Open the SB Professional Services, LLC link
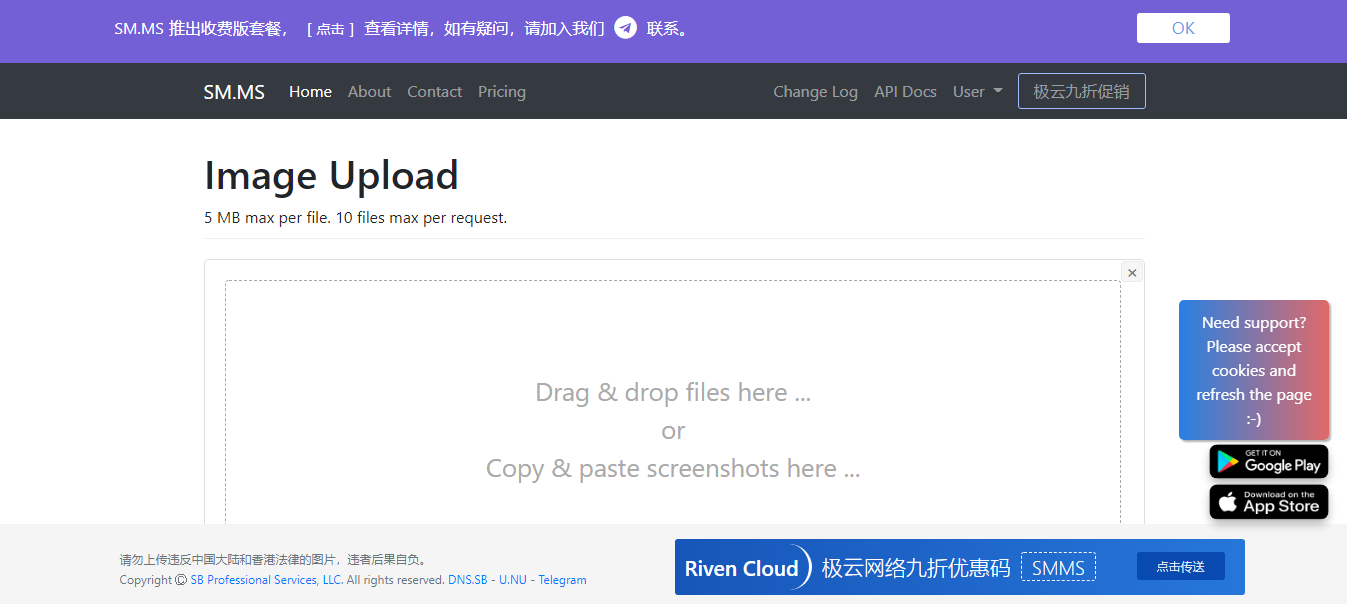 266,580
